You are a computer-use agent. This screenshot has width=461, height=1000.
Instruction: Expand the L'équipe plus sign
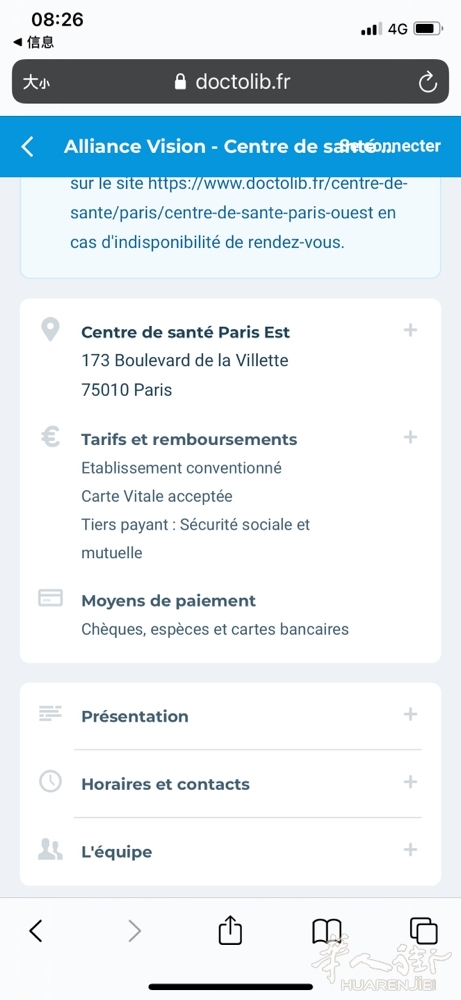pos(411,849)
